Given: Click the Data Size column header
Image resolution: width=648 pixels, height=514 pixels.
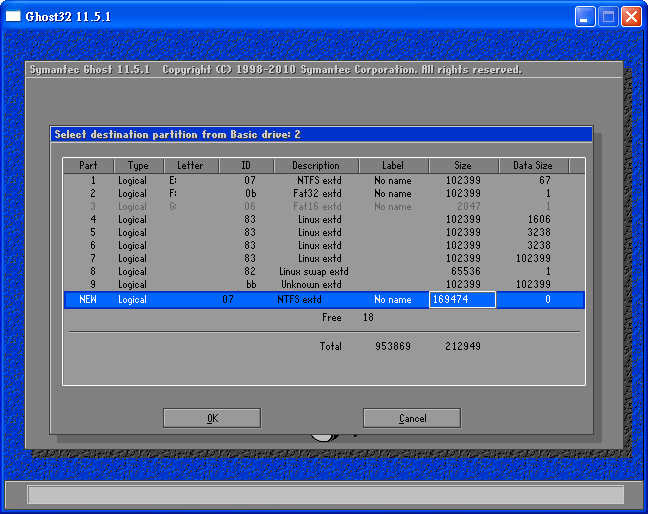Looking at the screenshot, I should point(534,166).
